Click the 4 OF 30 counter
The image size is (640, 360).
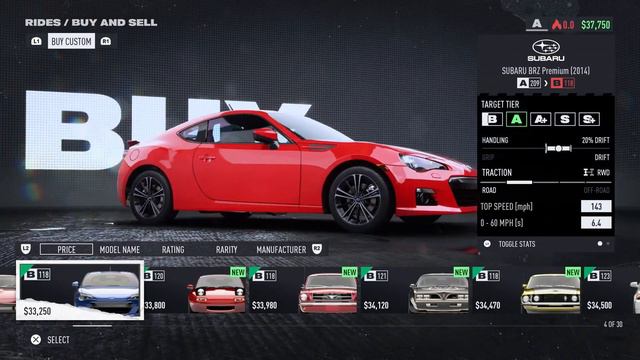613,324
